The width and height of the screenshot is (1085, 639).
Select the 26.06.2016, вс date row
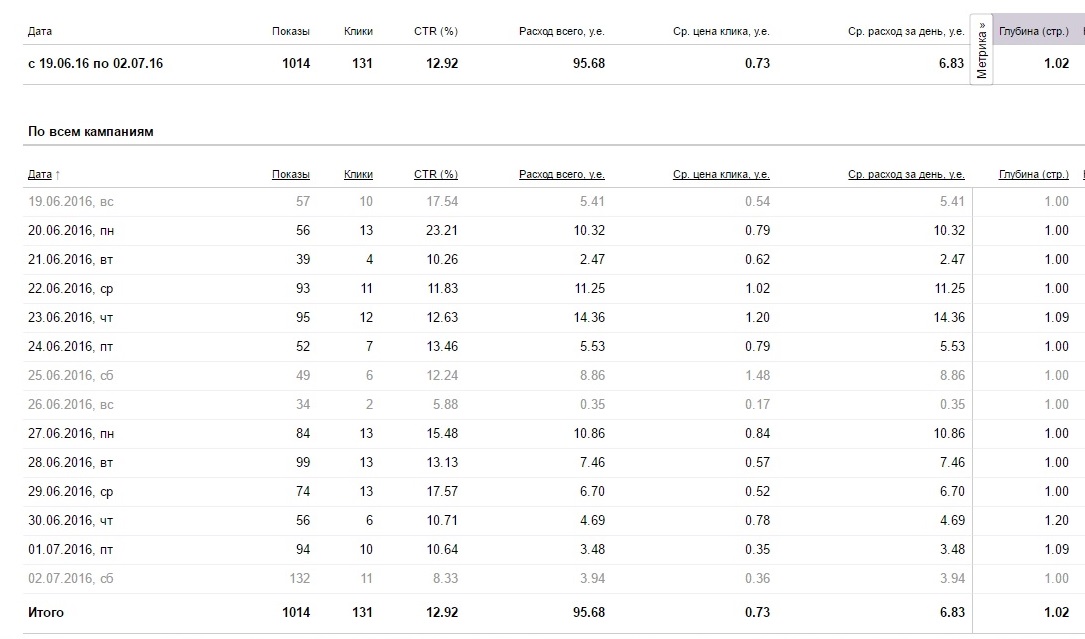[71, 405]
